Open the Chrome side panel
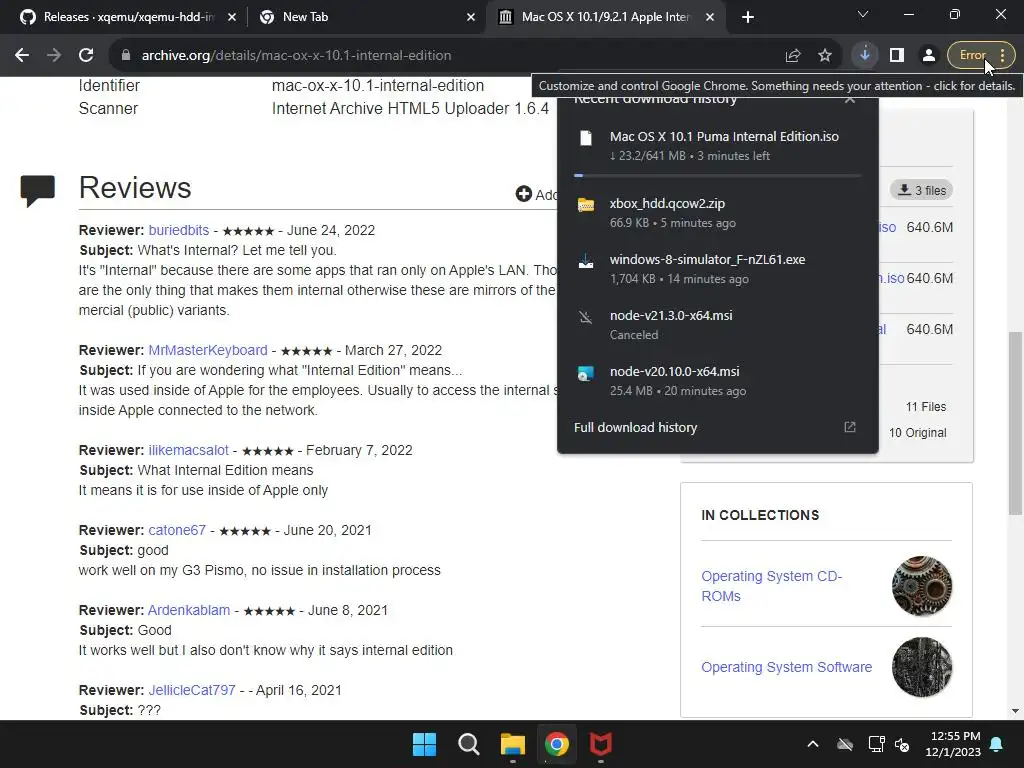Image resolution: width=1024 pixels, height=768 pixels. pyautogui.click(x=897, y=56)
